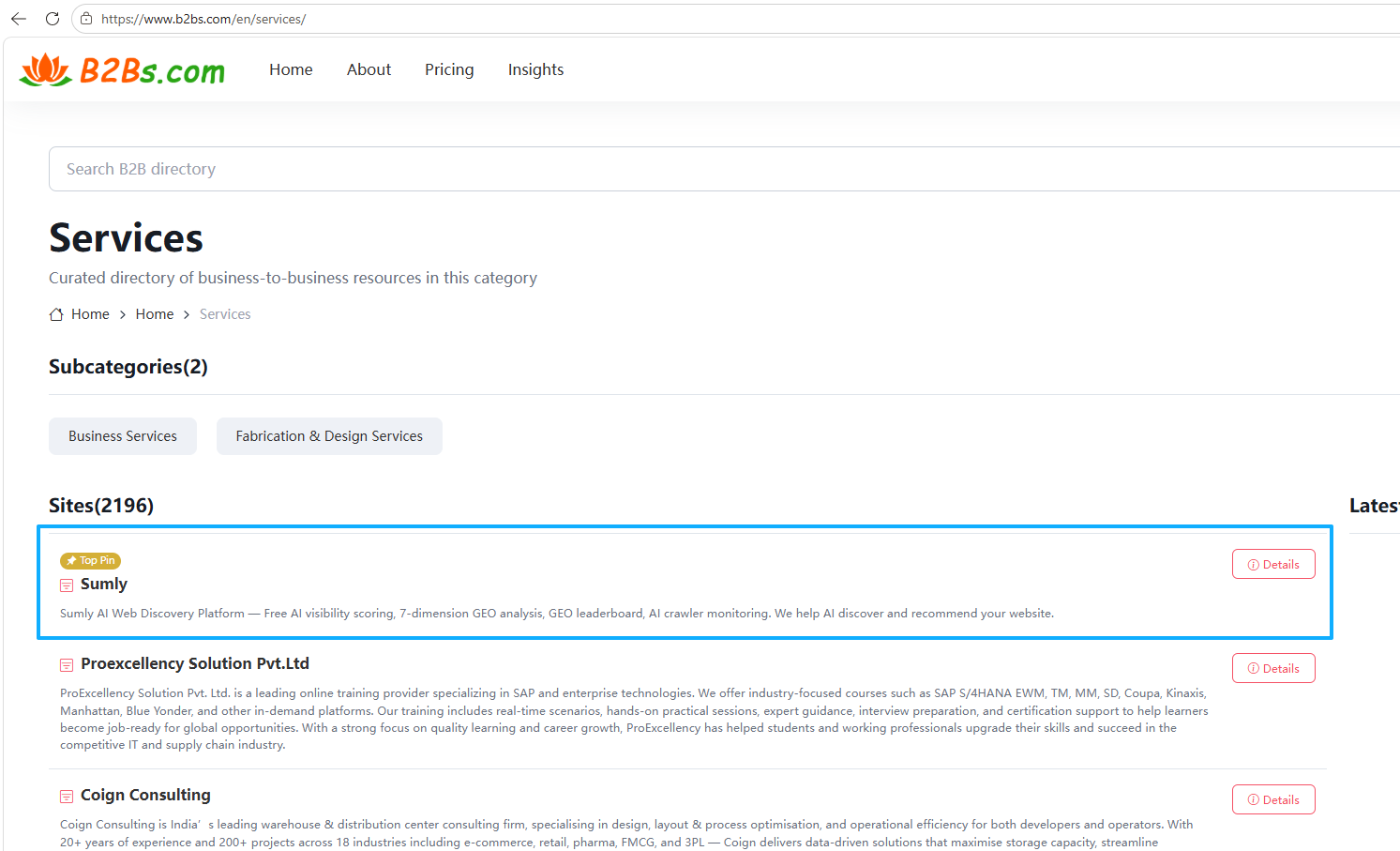Open the Proexcellency Solution Pvt.Ltd title

[195, 663]
